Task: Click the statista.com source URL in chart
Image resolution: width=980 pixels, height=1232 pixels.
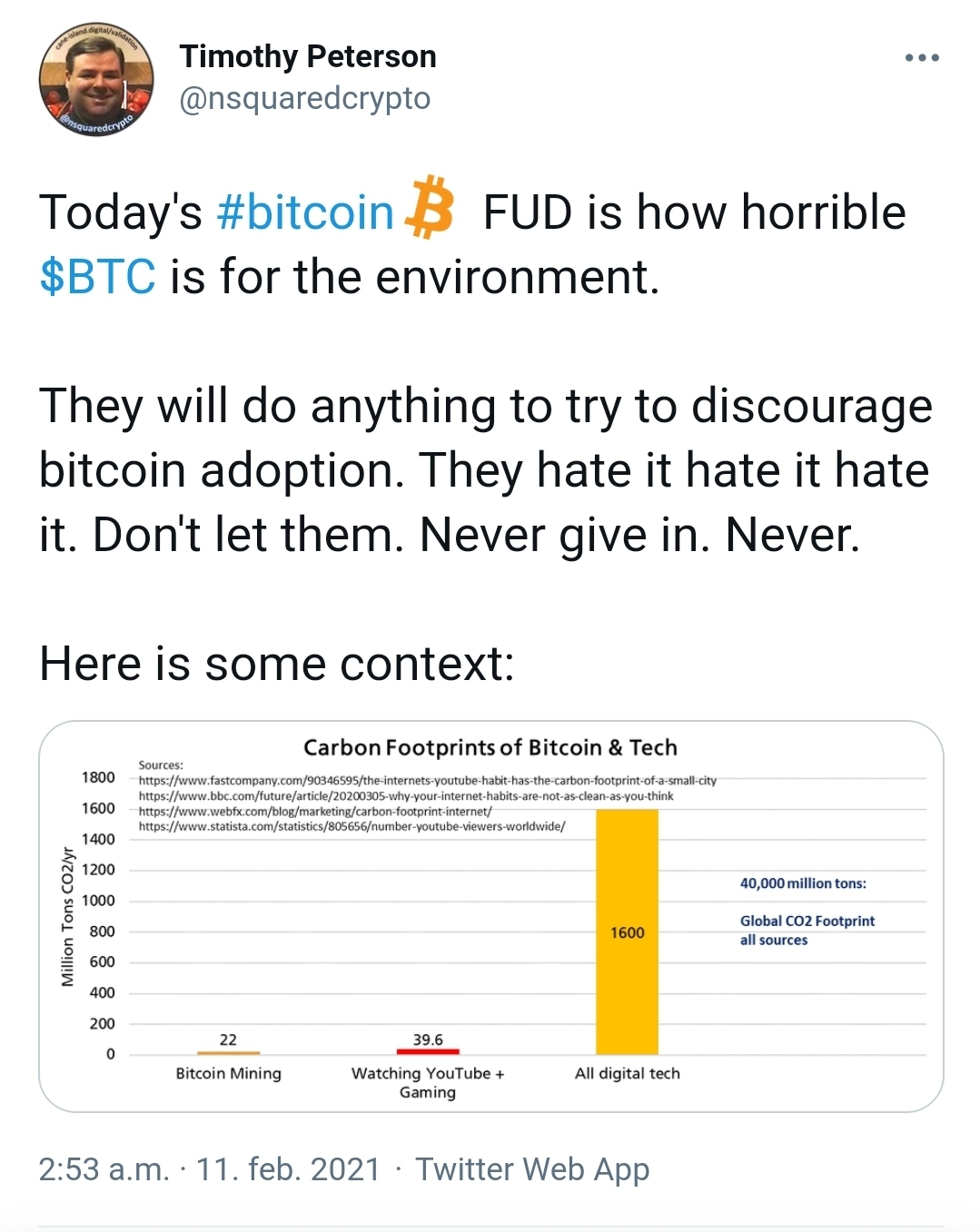Action: pyautogui.click(x=351, y=827)
